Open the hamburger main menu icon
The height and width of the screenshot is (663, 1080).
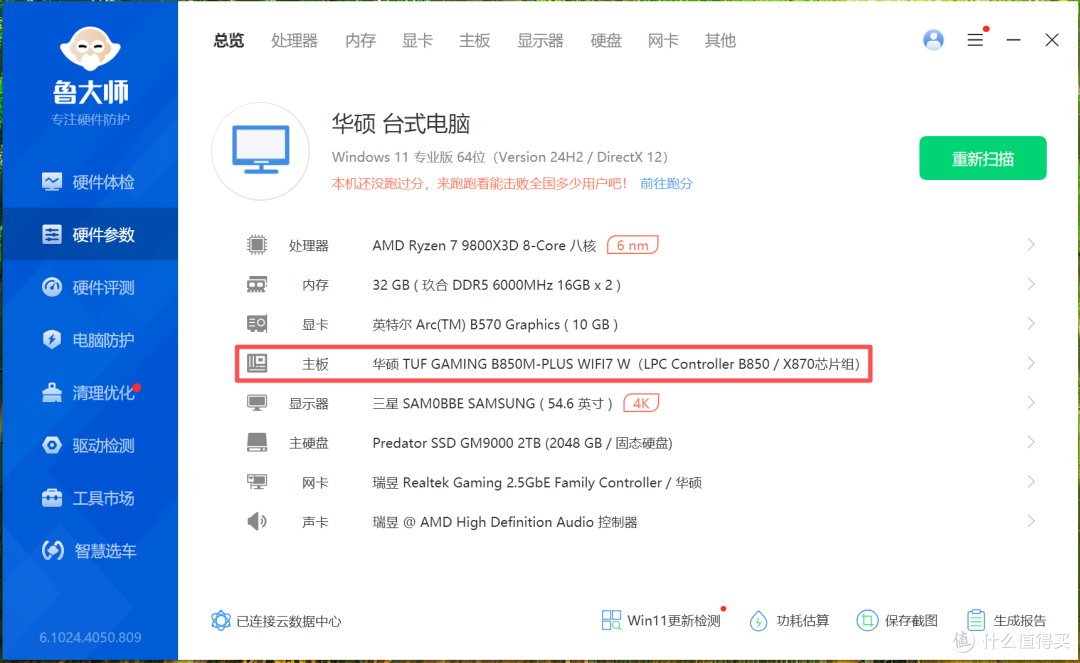(975, 40)
